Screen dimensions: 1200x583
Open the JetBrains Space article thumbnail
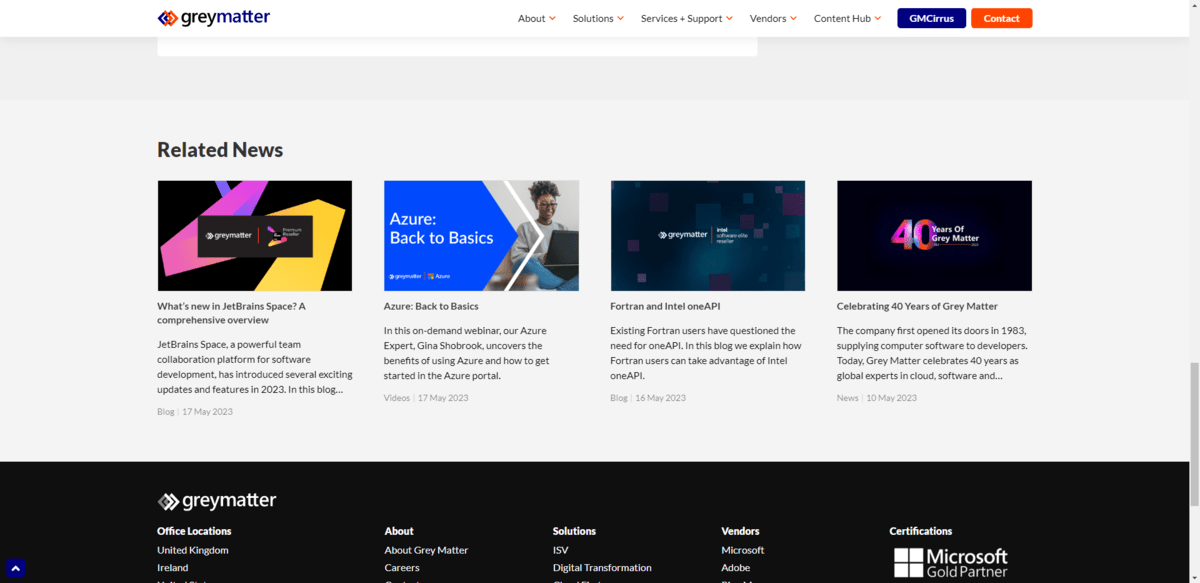click(x=254, y=236)
